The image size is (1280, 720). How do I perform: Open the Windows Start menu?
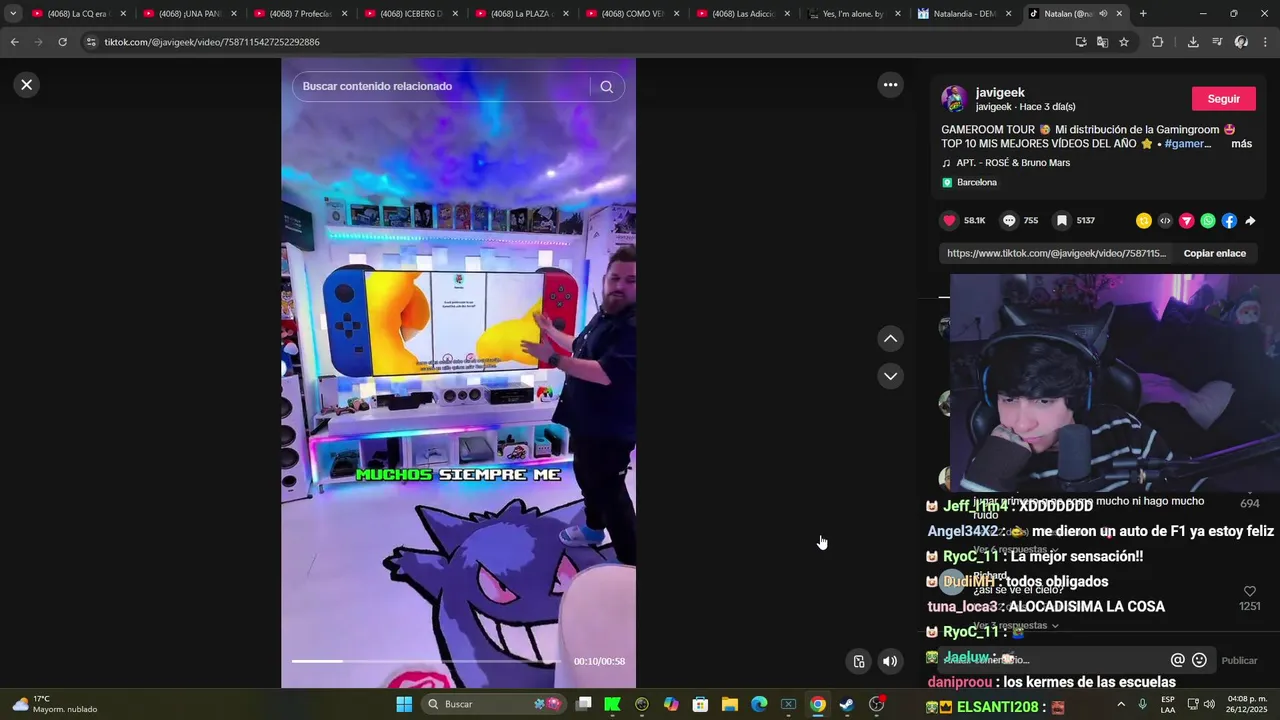(404, 704)
